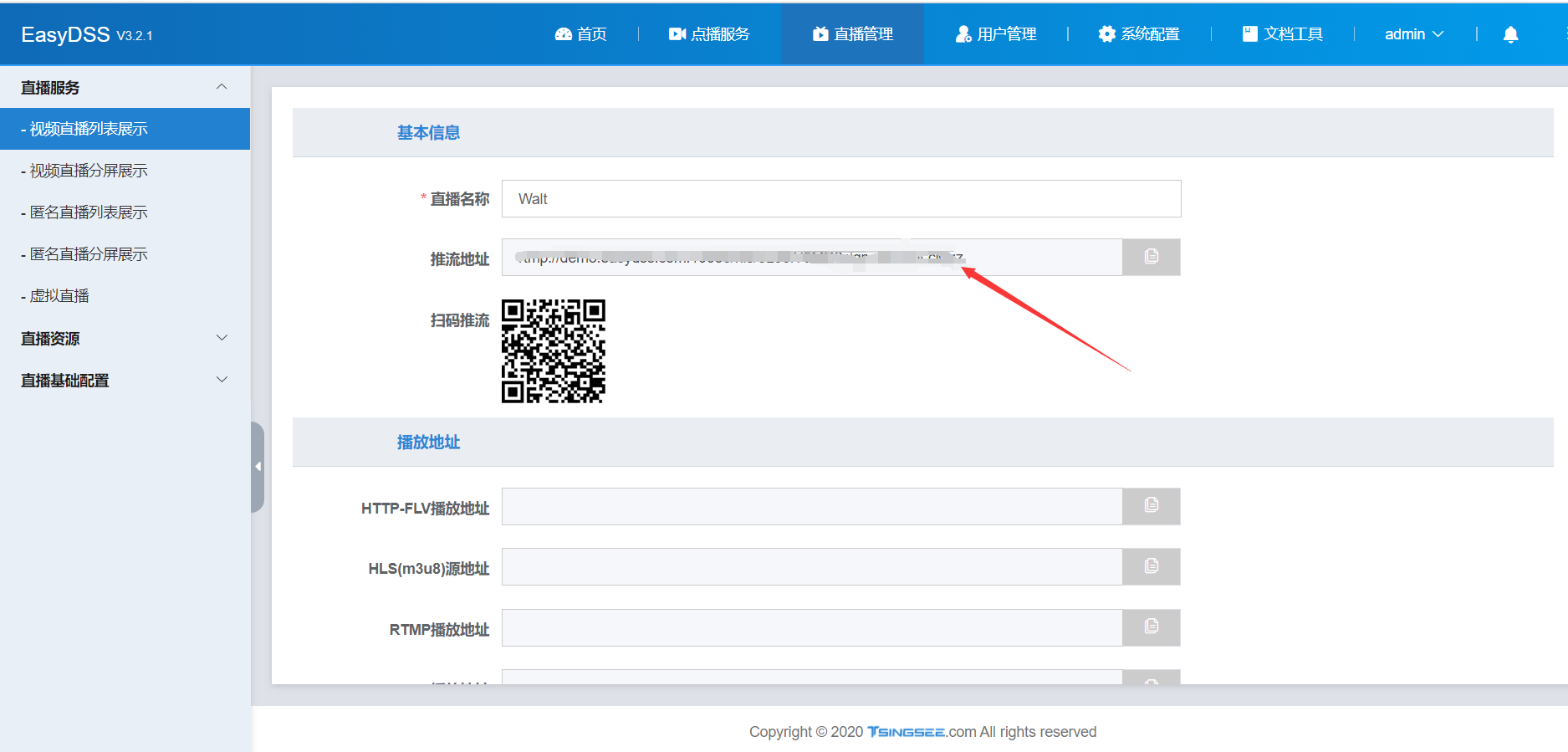Click the RTMP播放地址 field
The image size is (1568, 752).
pyautogui.click(x=812, y=627)
